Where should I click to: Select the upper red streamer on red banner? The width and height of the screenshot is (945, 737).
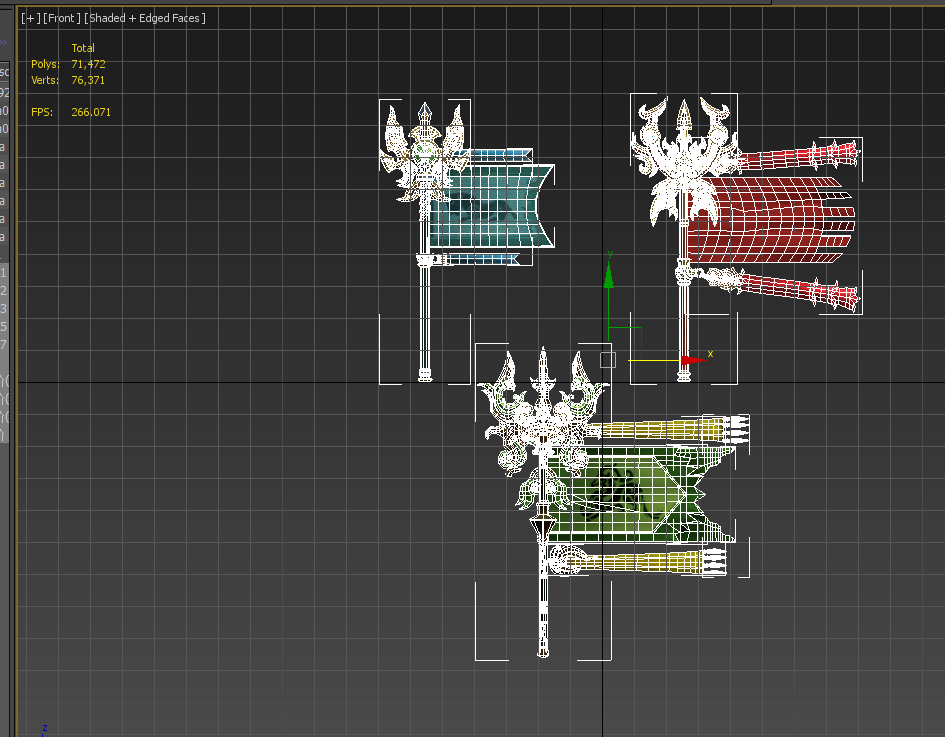tap(790, 156)
